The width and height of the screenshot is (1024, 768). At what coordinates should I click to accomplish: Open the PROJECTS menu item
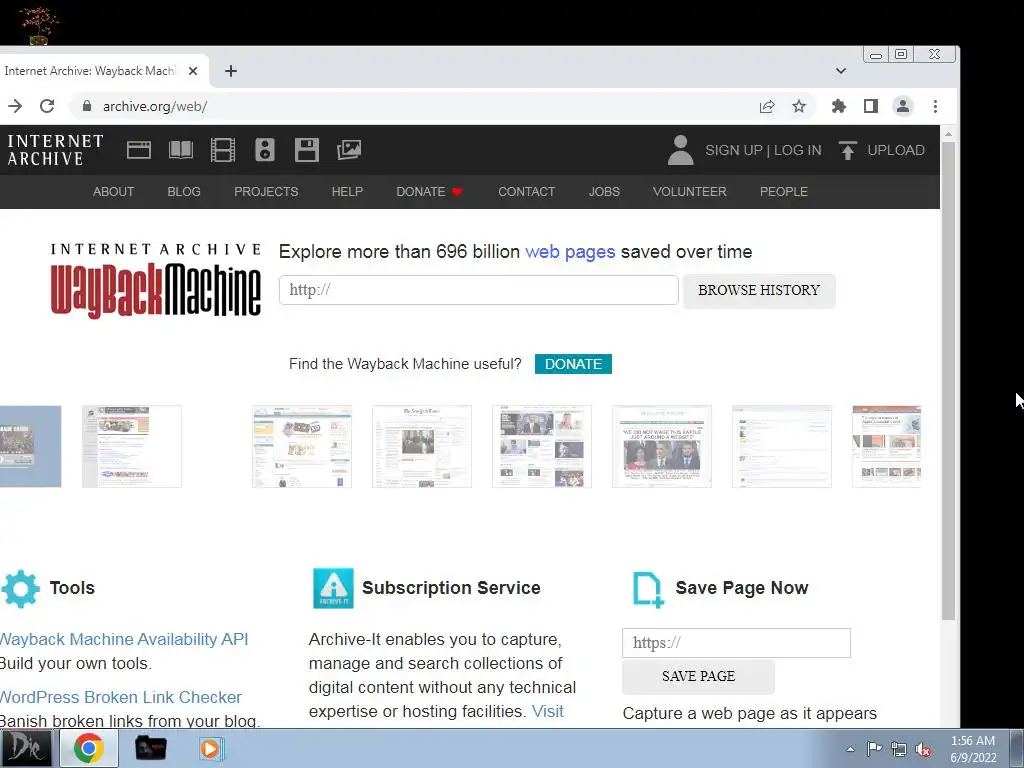[266, 191]
